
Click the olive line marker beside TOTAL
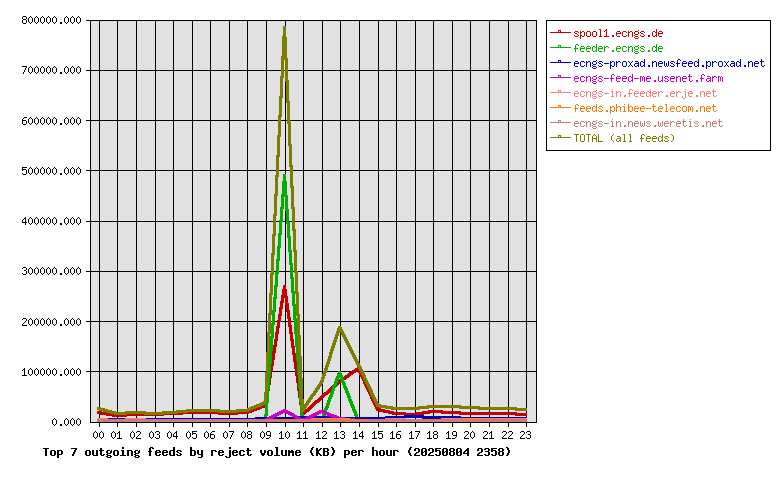[560, 137]
